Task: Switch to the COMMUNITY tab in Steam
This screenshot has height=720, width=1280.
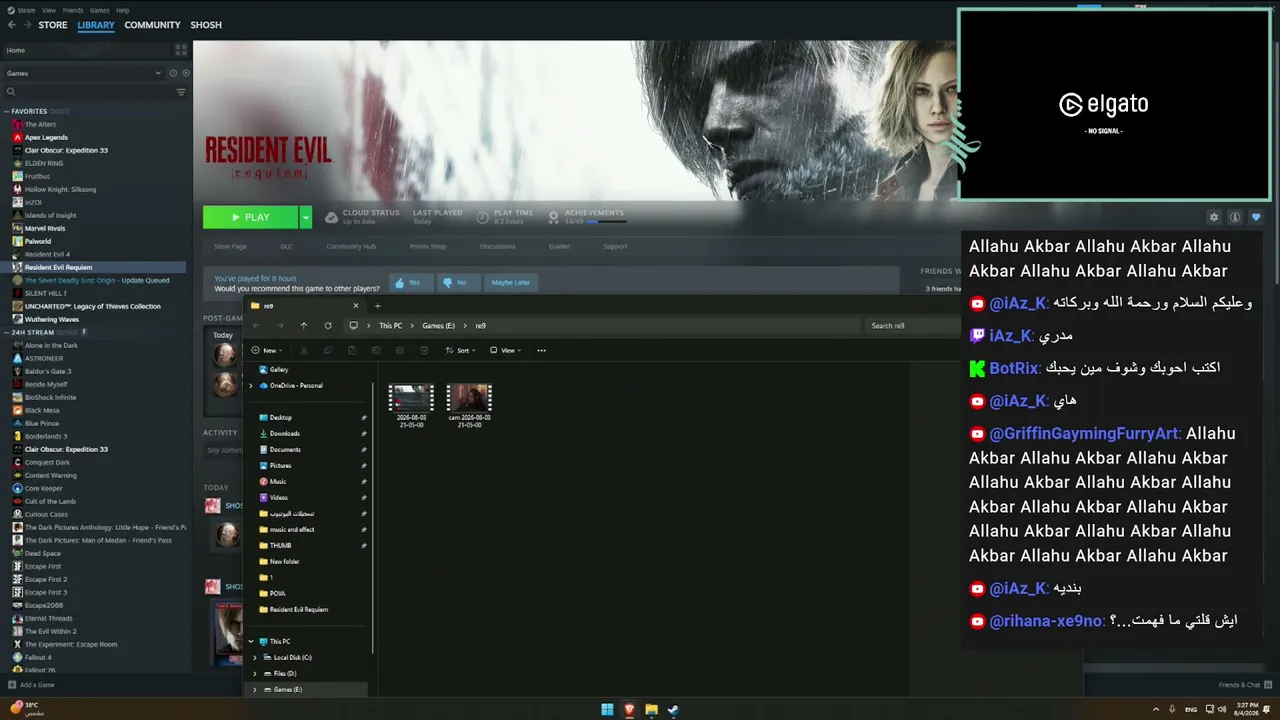Action: [152, 25]
